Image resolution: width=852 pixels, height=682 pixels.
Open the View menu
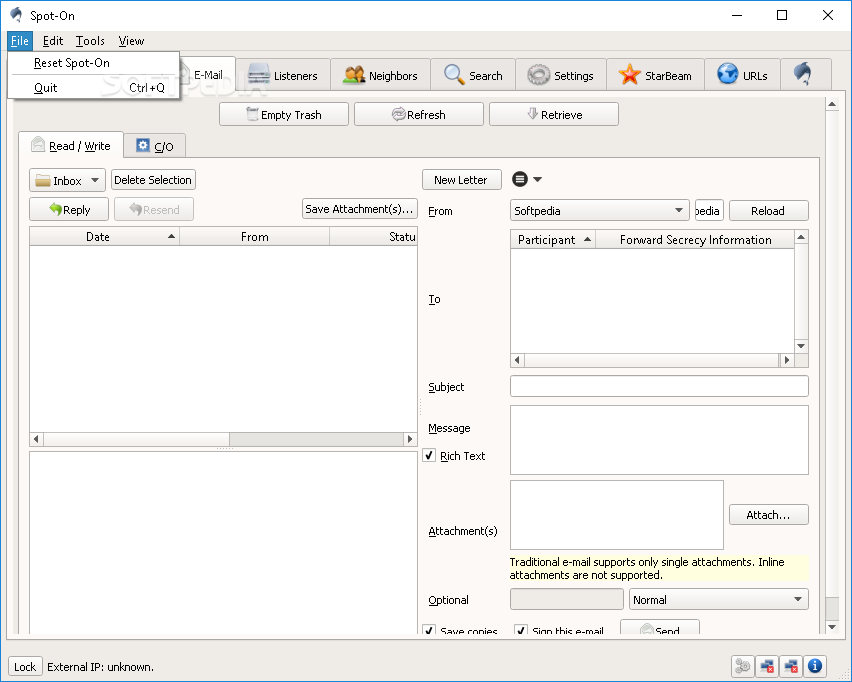[x=131, y=41]
